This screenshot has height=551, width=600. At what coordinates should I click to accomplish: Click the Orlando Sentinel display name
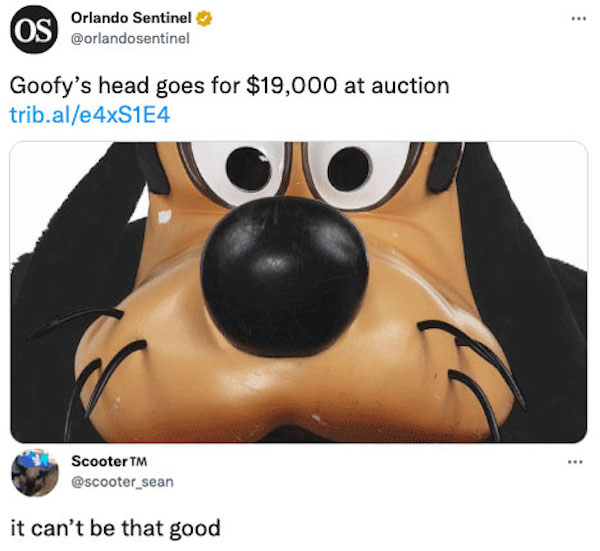point(131,18)
